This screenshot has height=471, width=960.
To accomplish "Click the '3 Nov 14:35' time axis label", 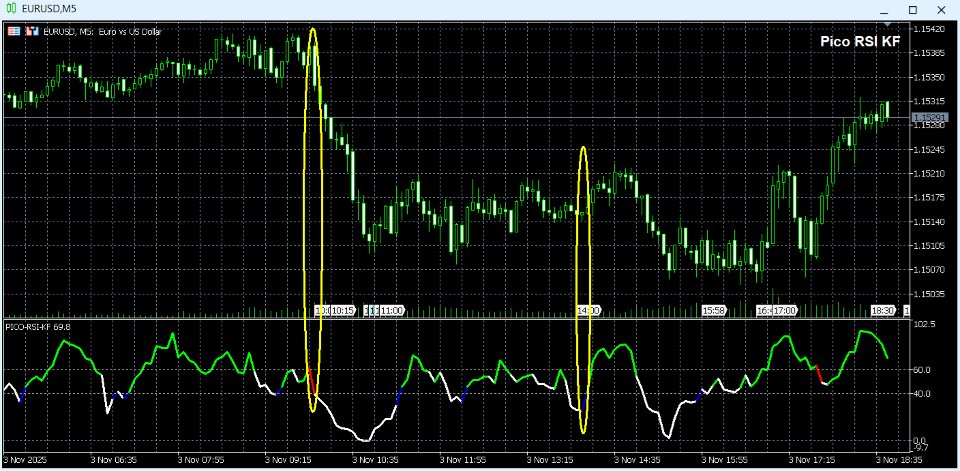I will 639,459.
